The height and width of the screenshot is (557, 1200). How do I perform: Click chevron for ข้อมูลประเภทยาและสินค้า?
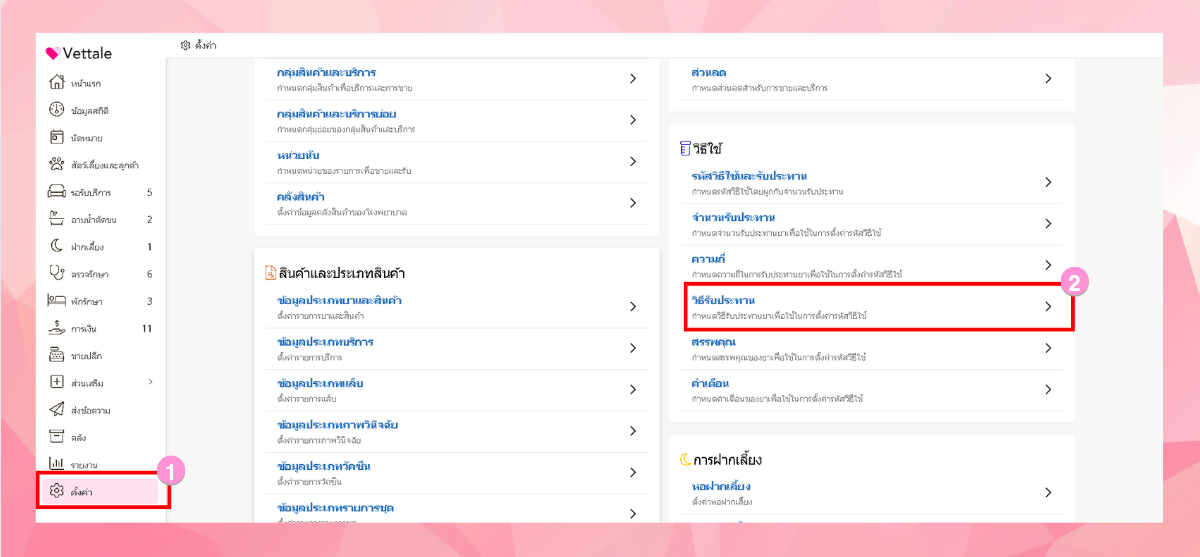(633, 306)
